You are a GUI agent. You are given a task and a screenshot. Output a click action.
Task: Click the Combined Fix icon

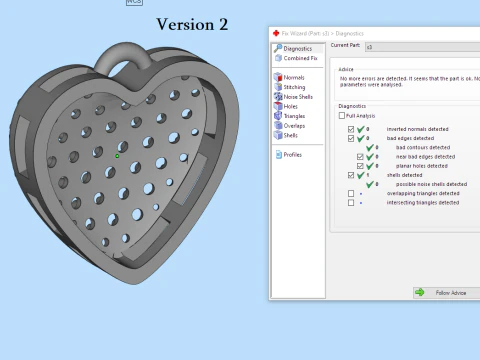click(x=278, y=58)
